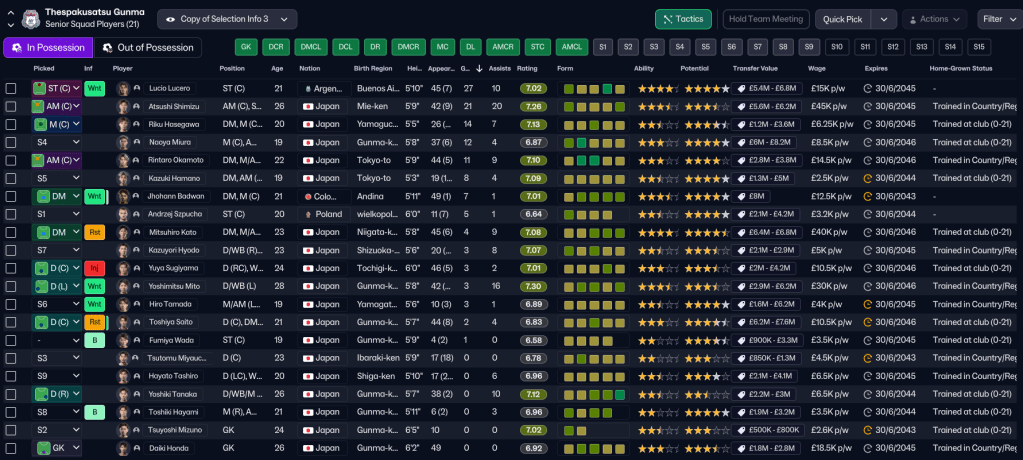Click the contract expiry icon for Kazuki Hamano
This screenshot has height=460, width=1023.
point(868,178)
